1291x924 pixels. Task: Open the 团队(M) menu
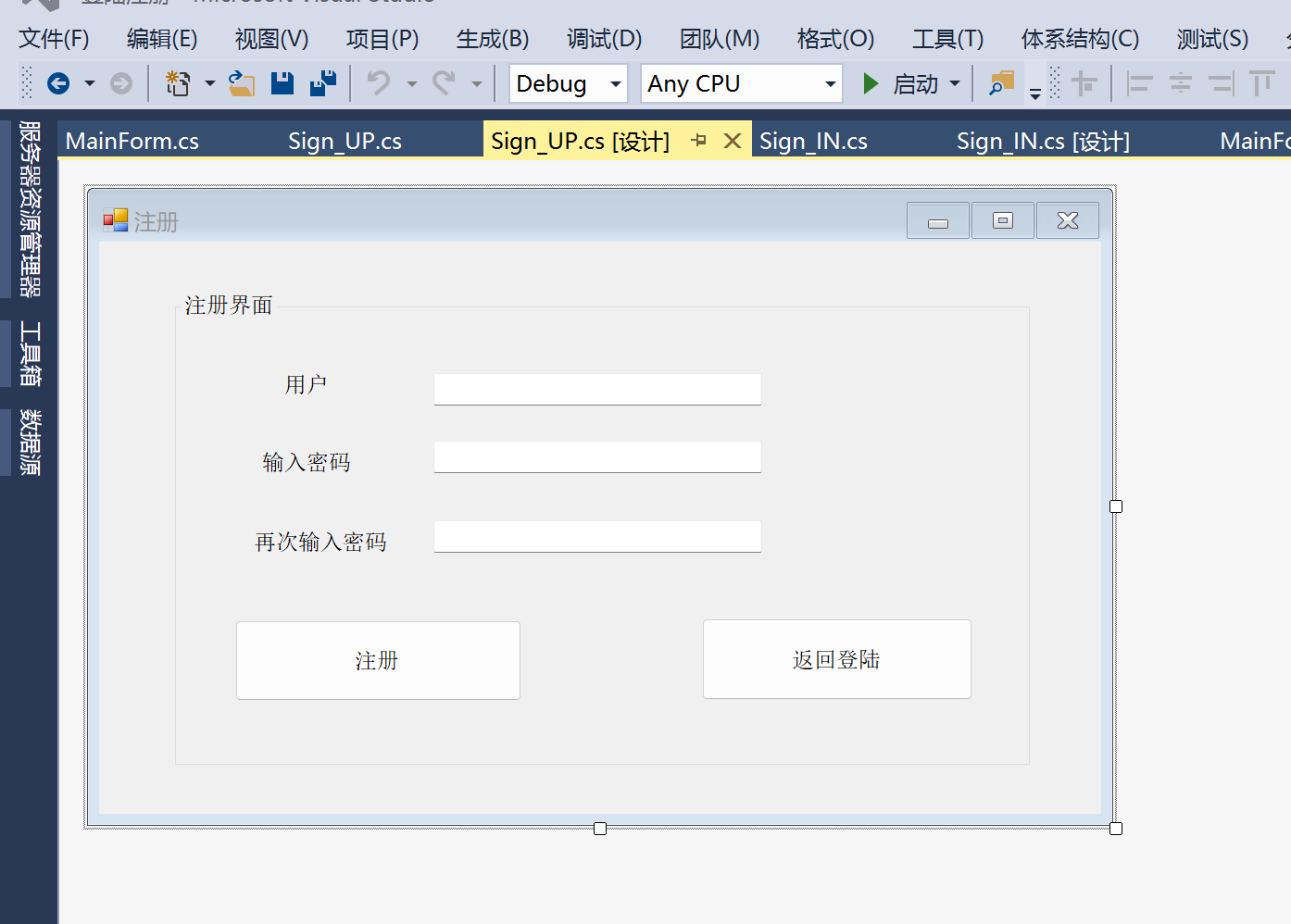720,39
